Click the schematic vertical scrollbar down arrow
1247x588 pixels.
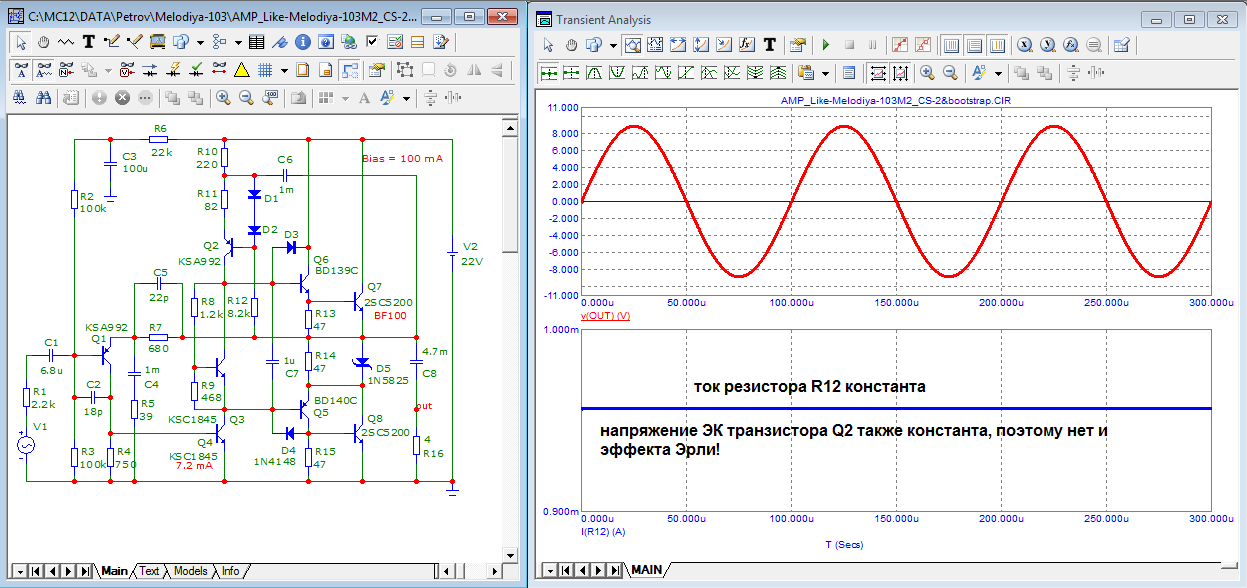tap(509, 553)
